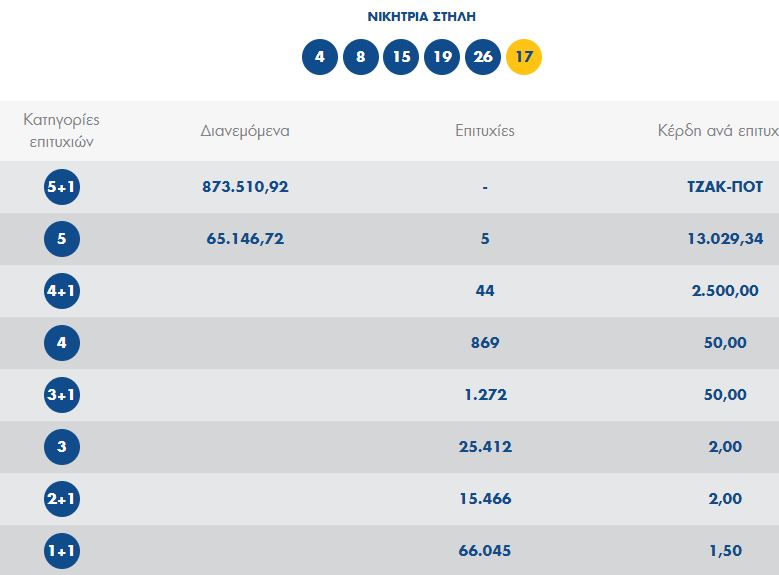Click the yellow Joker number 17 ball
779x575 pixels.
(x=524, y=56)
